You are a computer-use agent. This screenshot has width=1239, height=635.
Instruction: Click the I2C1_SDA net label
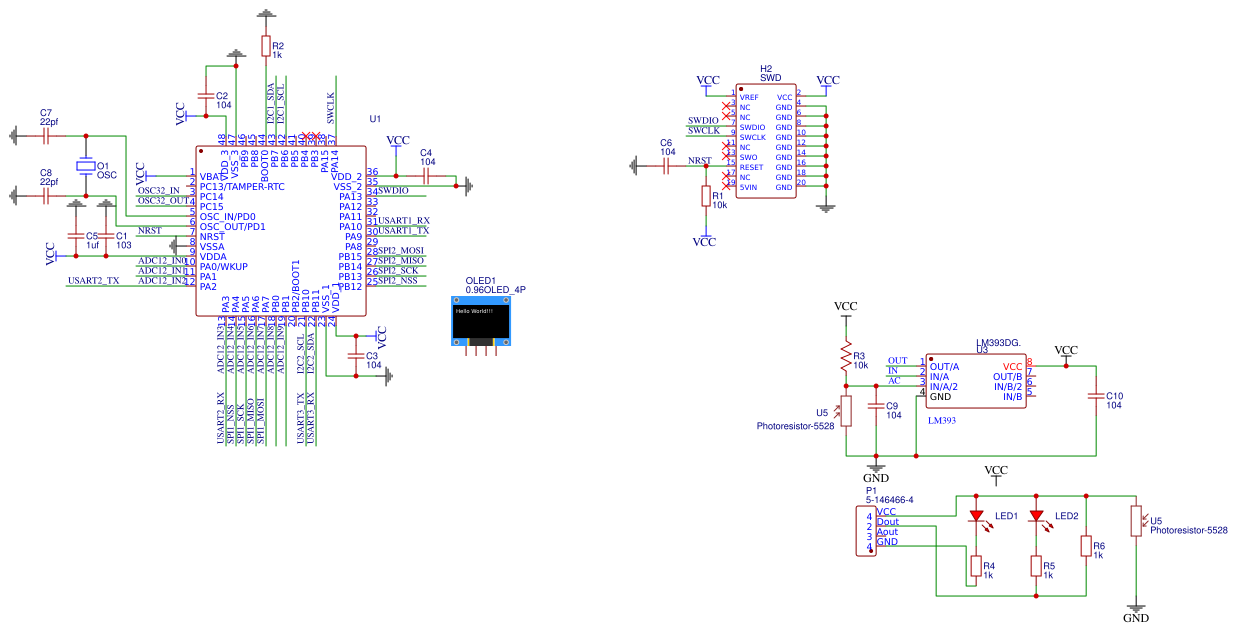271,105
